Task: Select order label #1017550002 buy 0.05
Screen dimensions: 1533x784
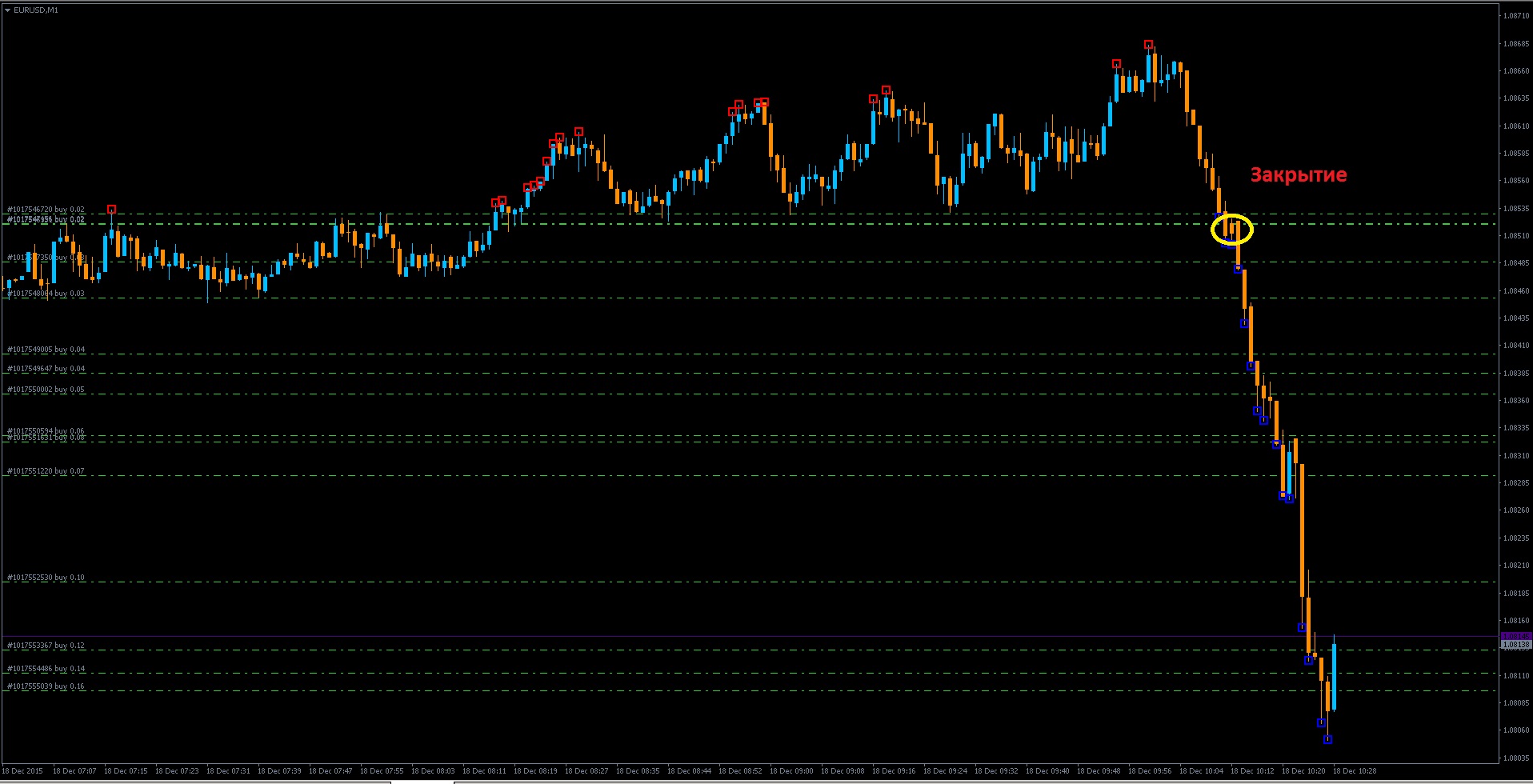Action: tap(46, 390)
